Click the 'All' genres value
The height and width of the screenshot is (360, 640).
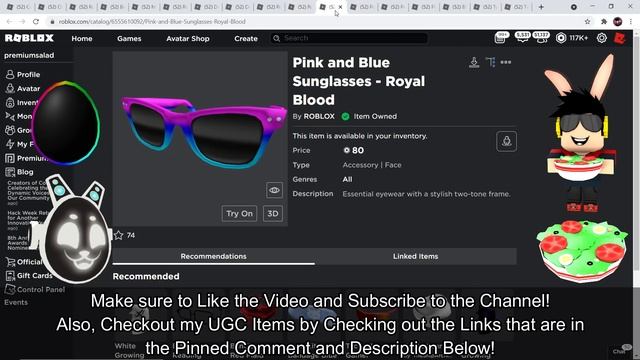[x=347, y=179]
